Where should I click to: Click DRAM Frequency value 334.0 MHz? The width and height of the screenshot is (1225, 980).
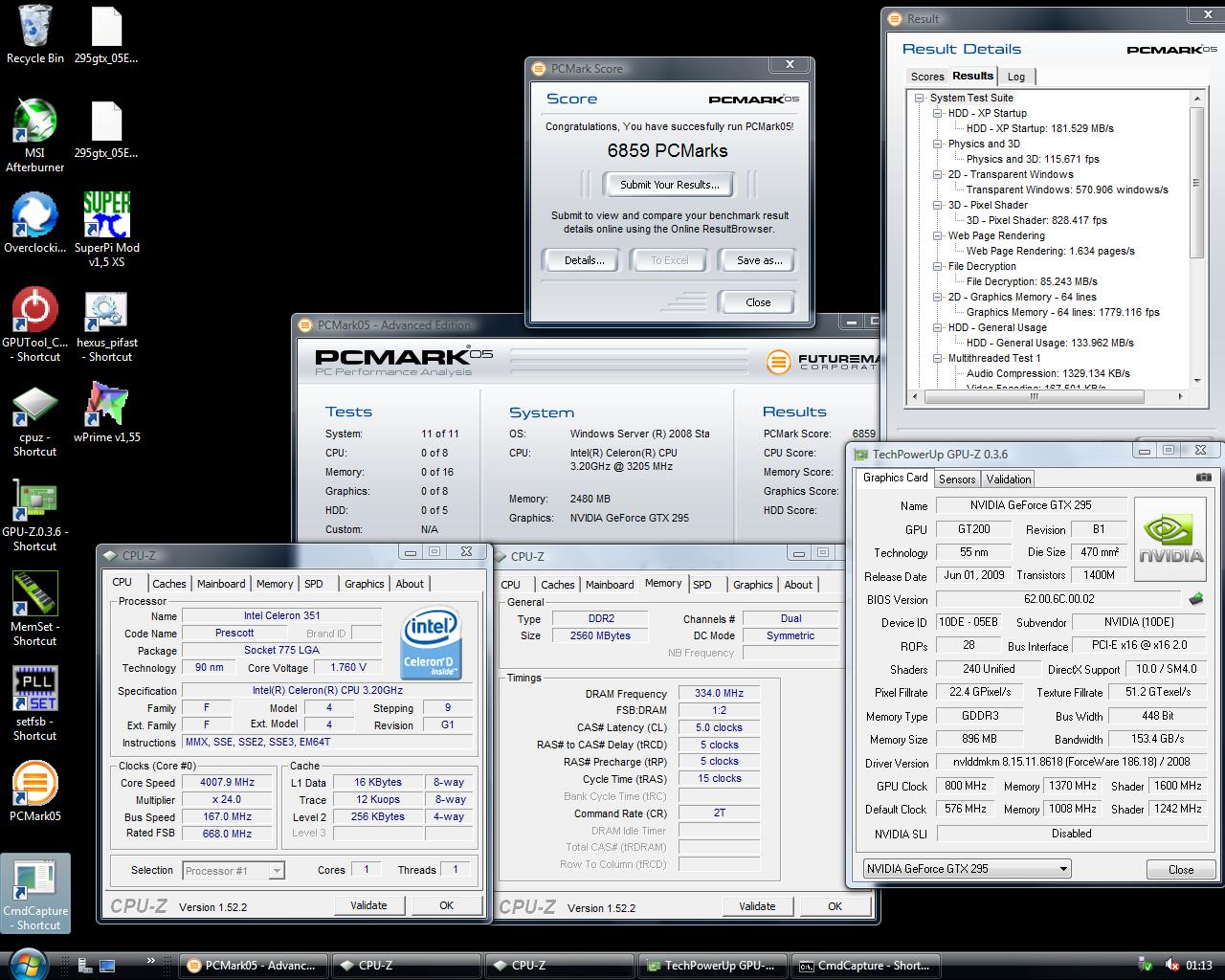pyautogui.click(x=720, y=694)
